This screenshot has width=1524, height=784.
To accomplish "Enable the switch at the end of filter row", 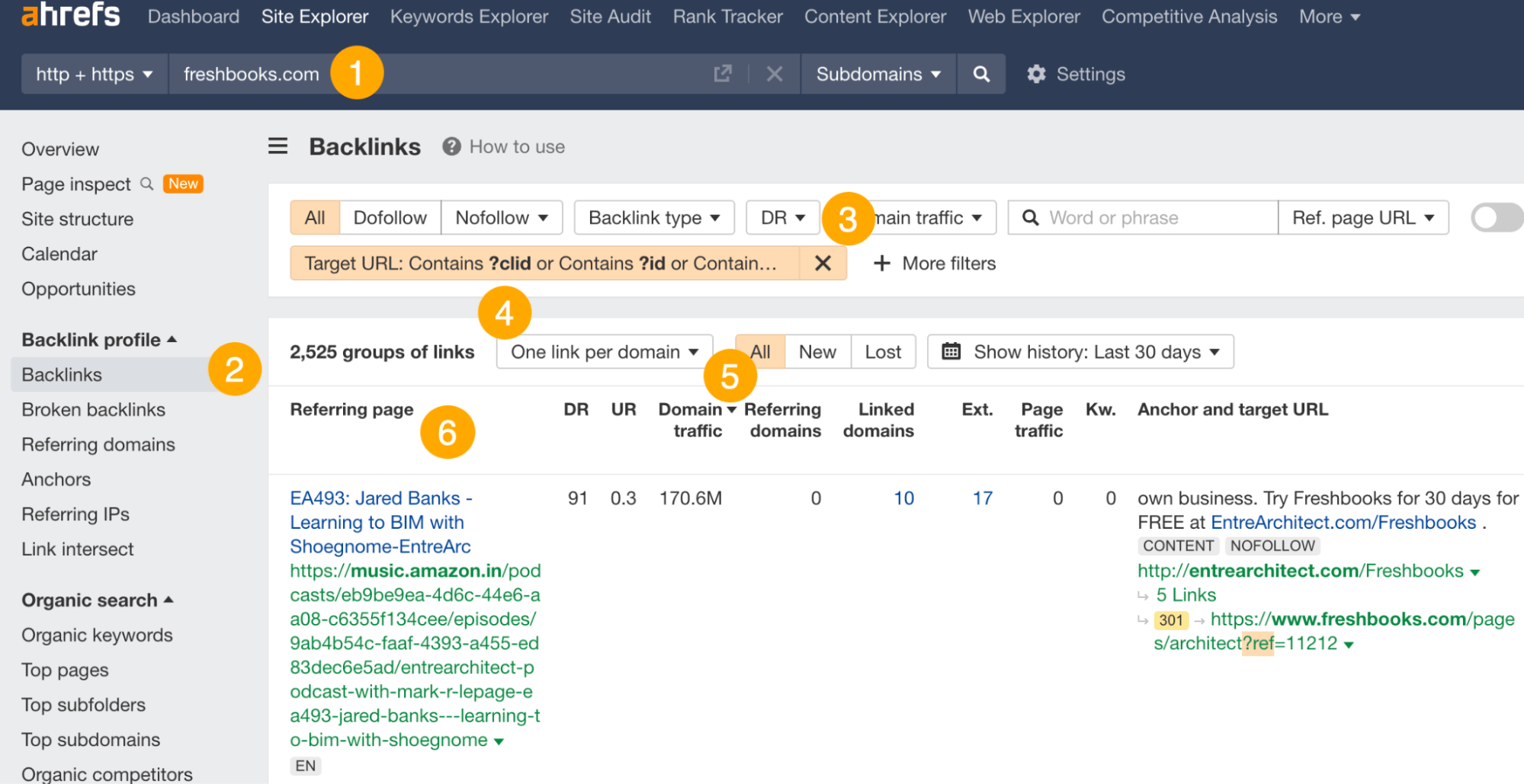I will tap(1496, 217).
